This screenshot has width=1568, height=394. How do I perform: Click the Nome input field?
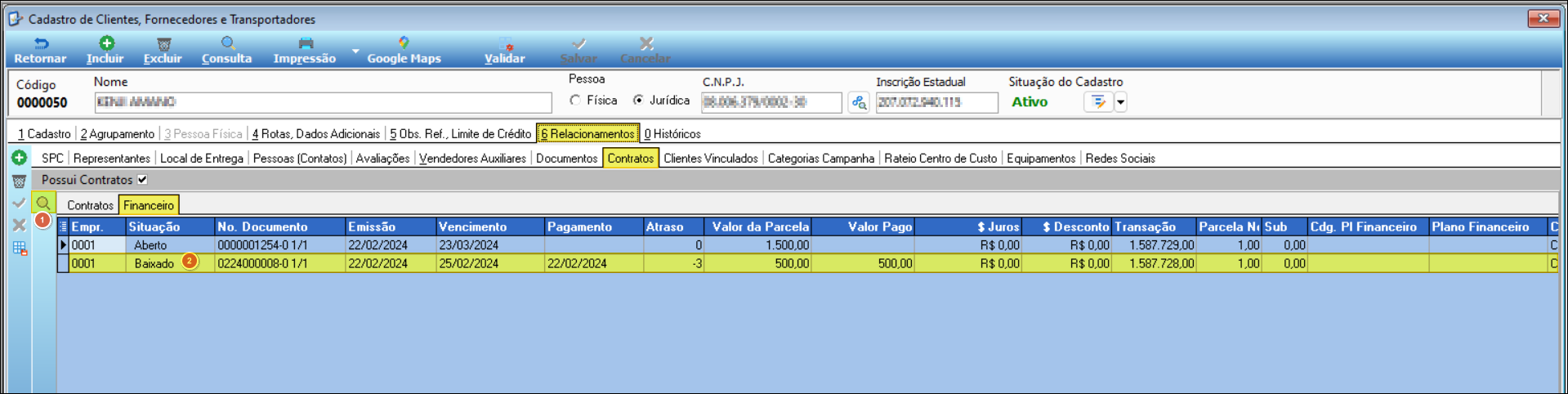323,102
